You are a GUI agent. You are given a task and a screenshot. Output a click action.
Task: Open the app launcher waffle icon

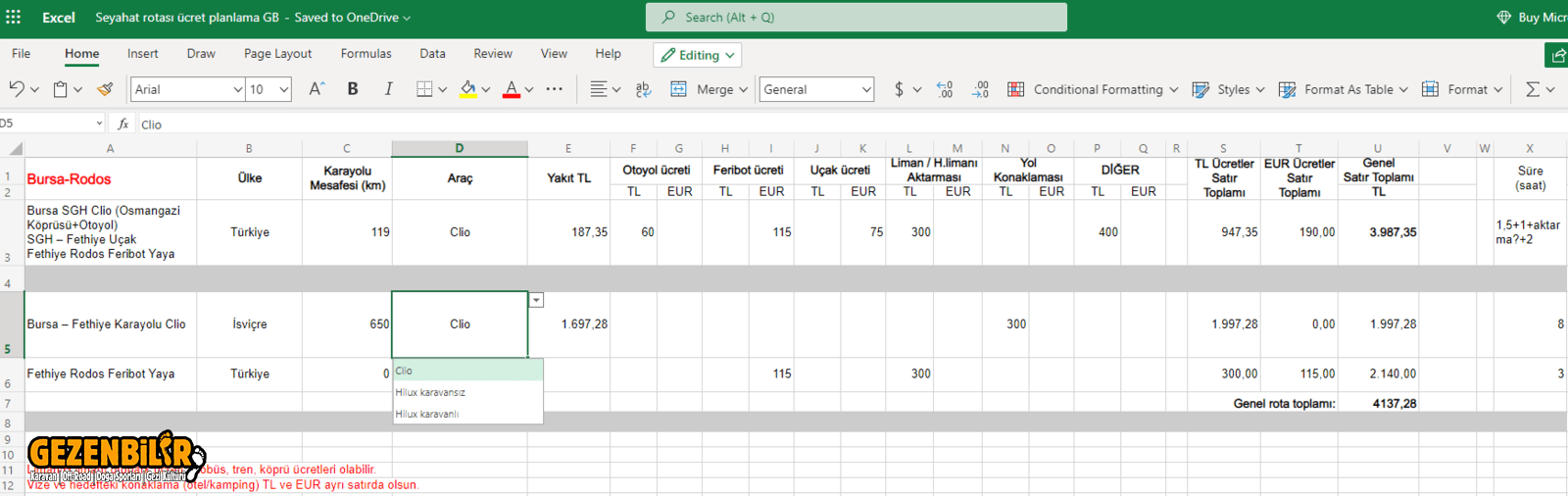[14, 17]
